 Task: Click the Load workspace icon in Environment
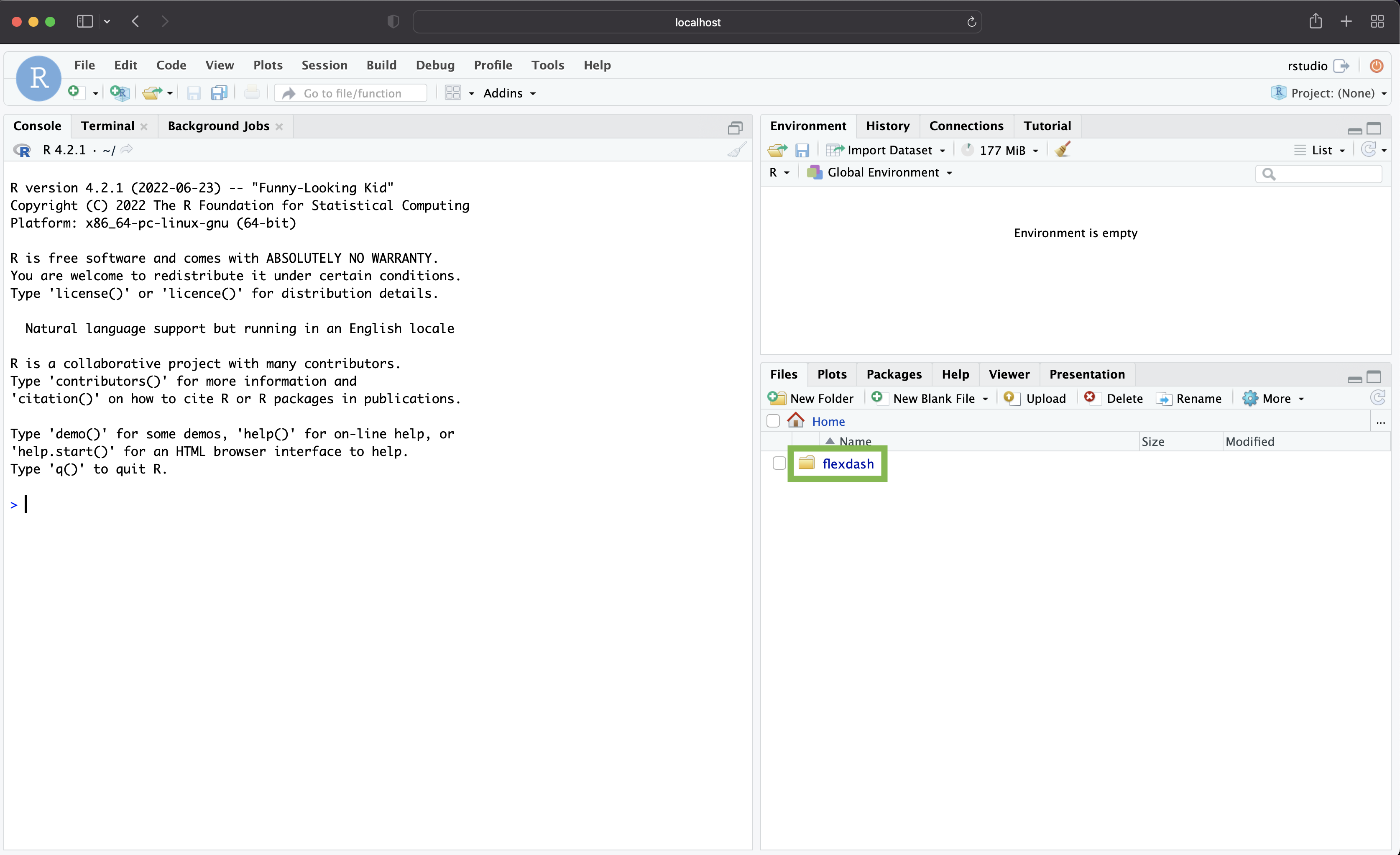[x=777, y=150]
